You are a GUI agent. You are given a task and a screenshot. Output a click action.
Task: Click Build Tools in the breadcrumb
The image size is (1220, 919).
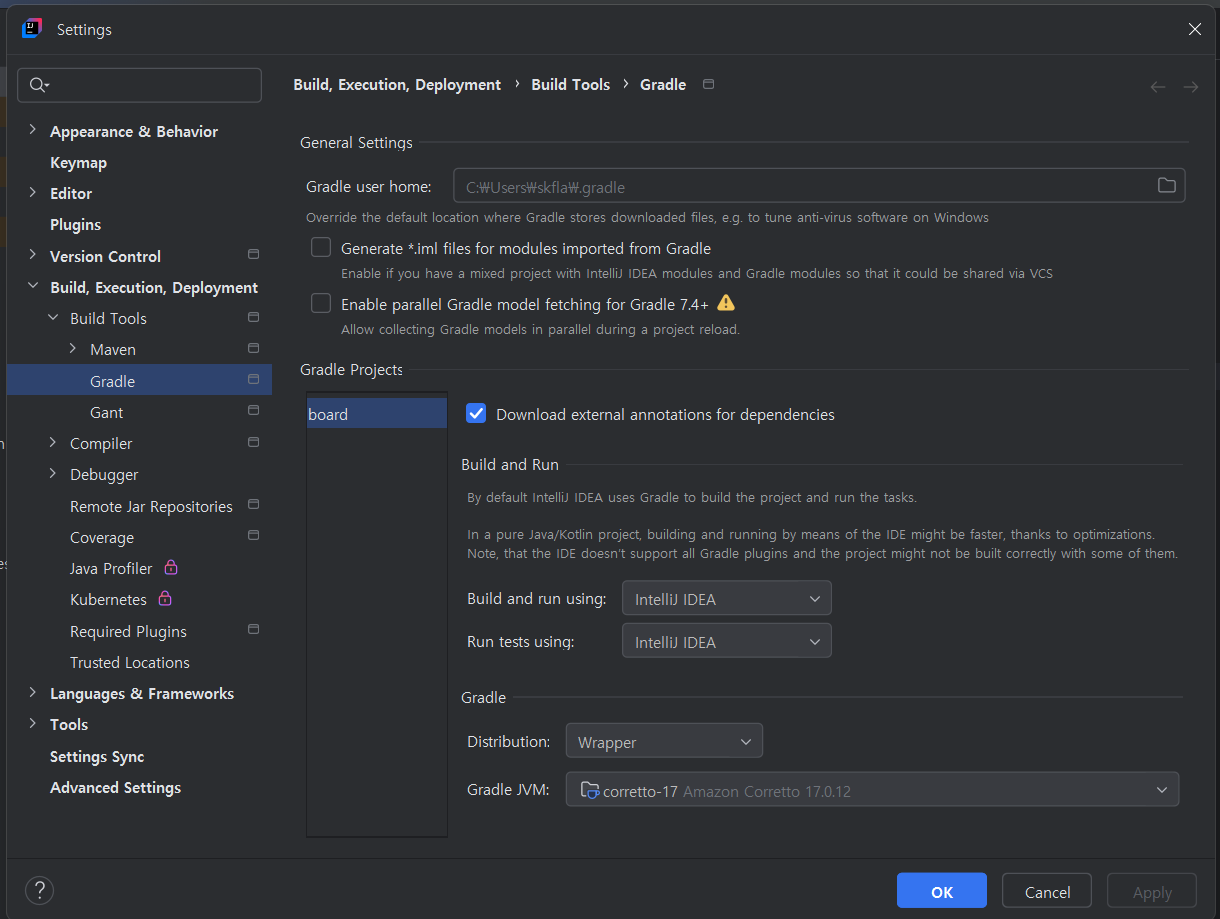click(x=570, y=85)
